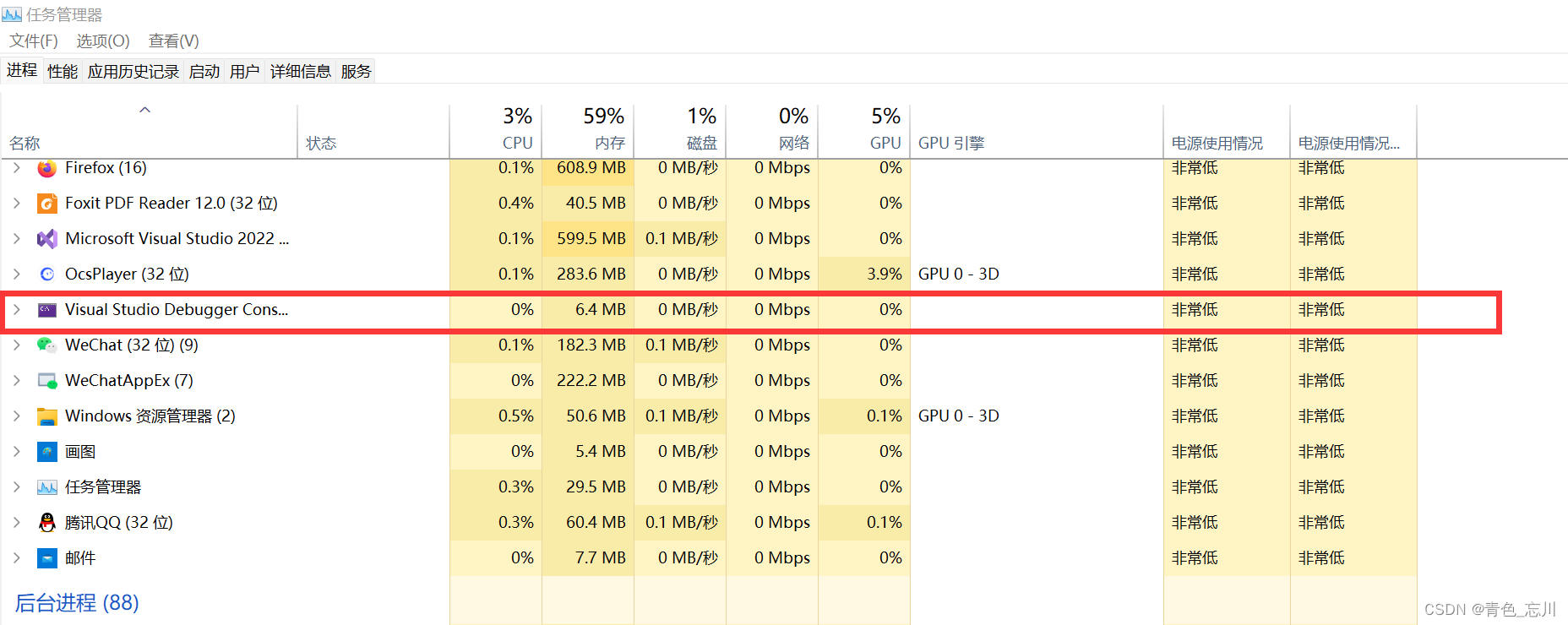The width and height of the screenshot is (1568, 625).
Task: Select the 邮件 7.7 MB memory cell
Action: tap(588, 558)
